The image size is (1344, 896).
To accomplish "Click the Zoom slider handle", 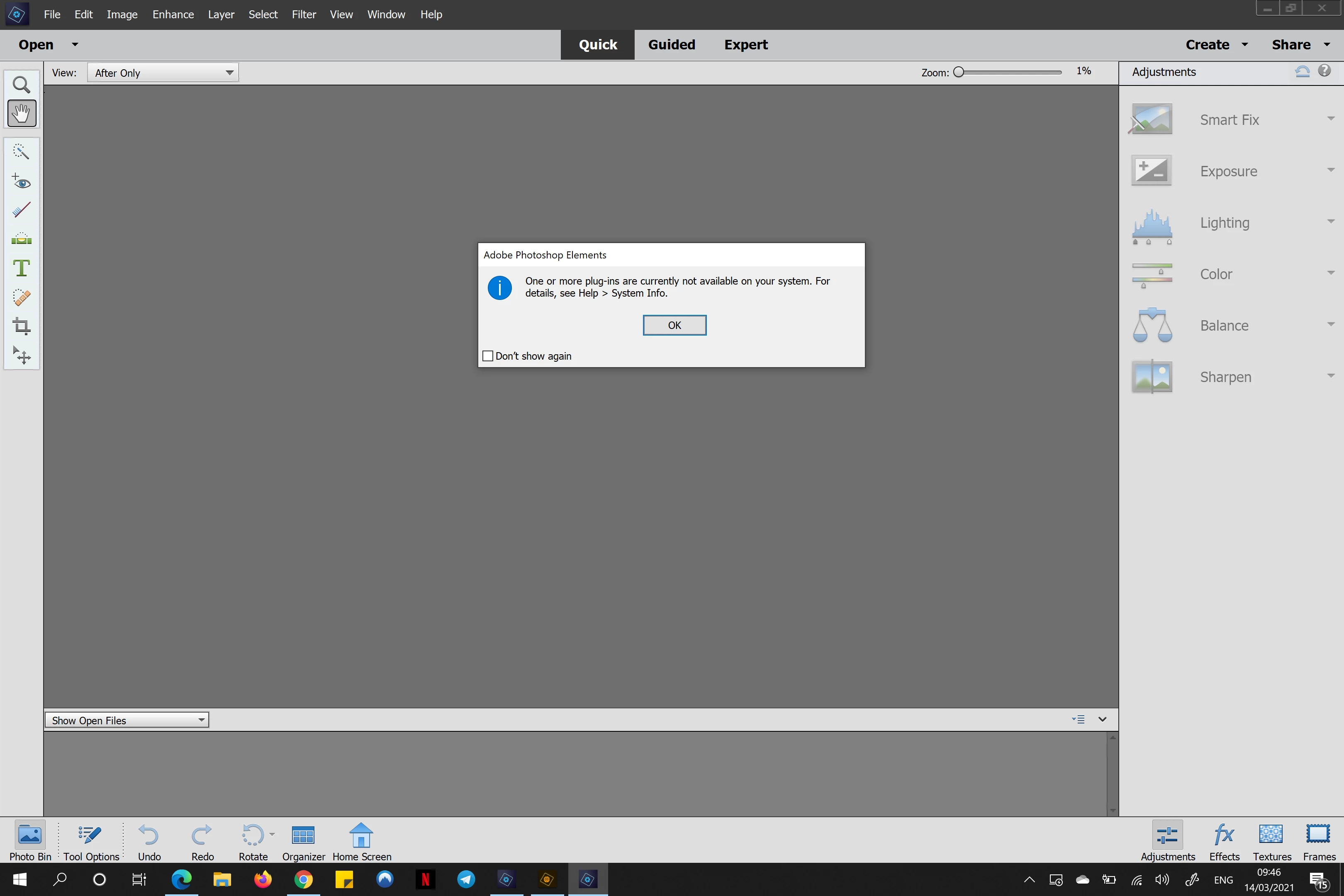I will 959,72.
